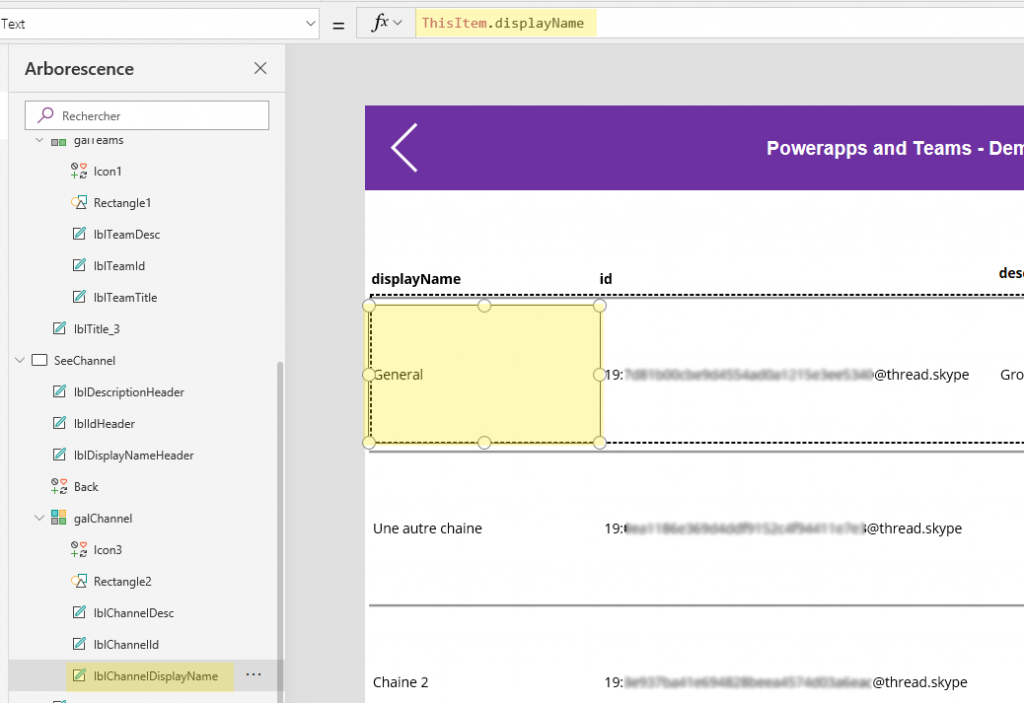The image size is (1024, 703).
Task: Click the lblChannelDesc label icon
Action: pos(78,612)
